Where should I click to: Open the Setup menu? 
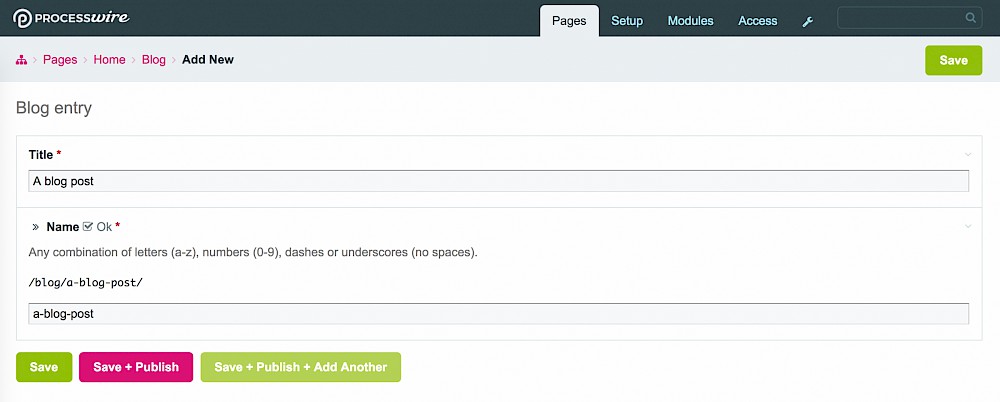coord(627,21)
